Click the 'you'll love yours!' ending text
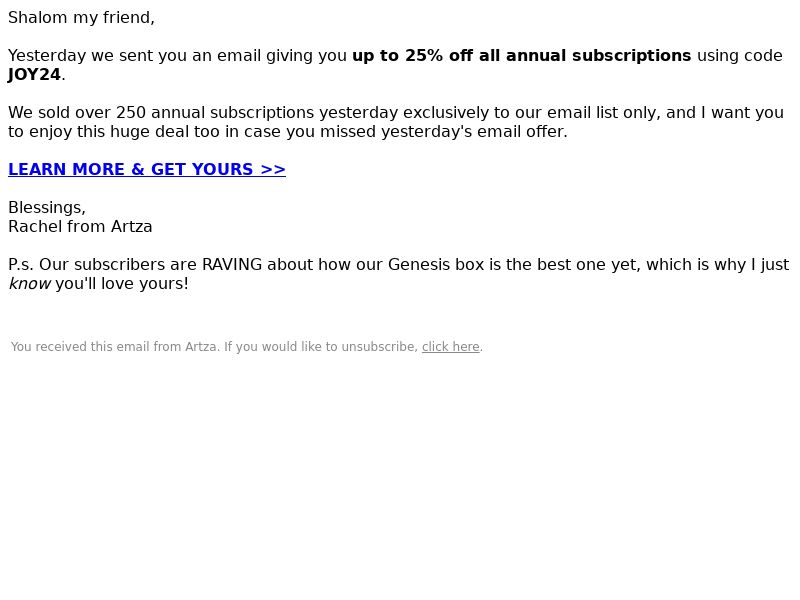This screenshot has width=800, height=600. [122, 284]
